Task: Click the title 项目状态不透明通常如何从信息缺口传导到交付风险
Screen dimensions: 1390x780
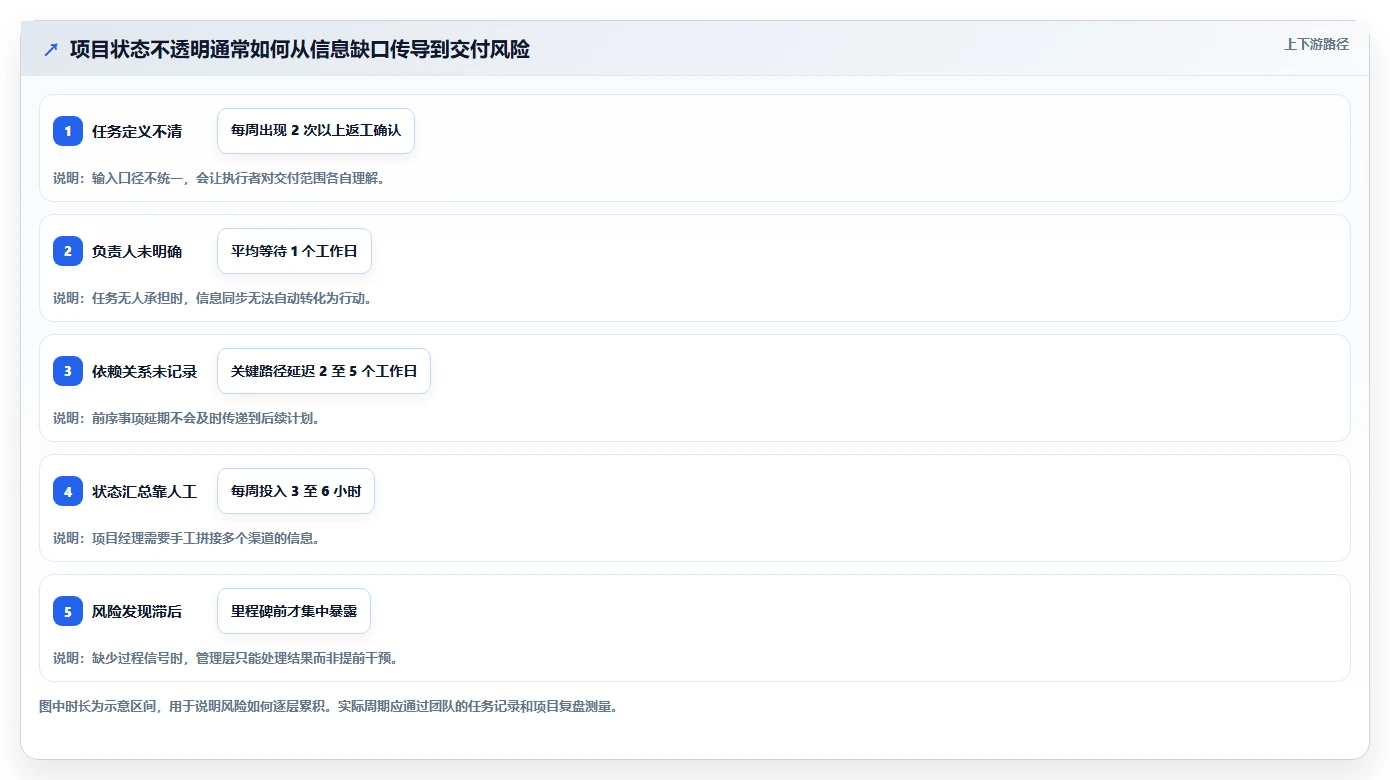Action: point(300,49)
